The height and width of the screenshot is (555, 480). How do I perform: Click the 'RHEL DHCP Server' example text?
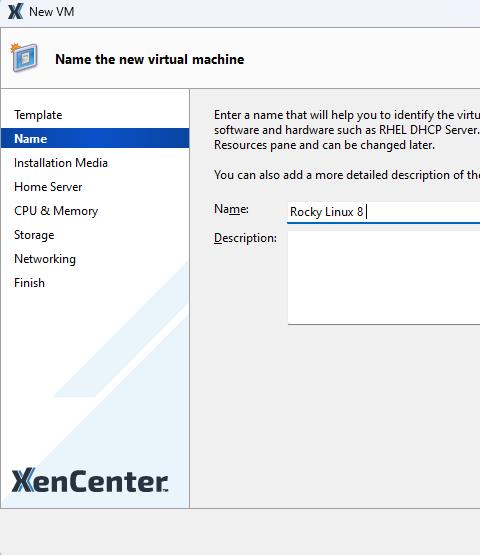pos(429,130)
